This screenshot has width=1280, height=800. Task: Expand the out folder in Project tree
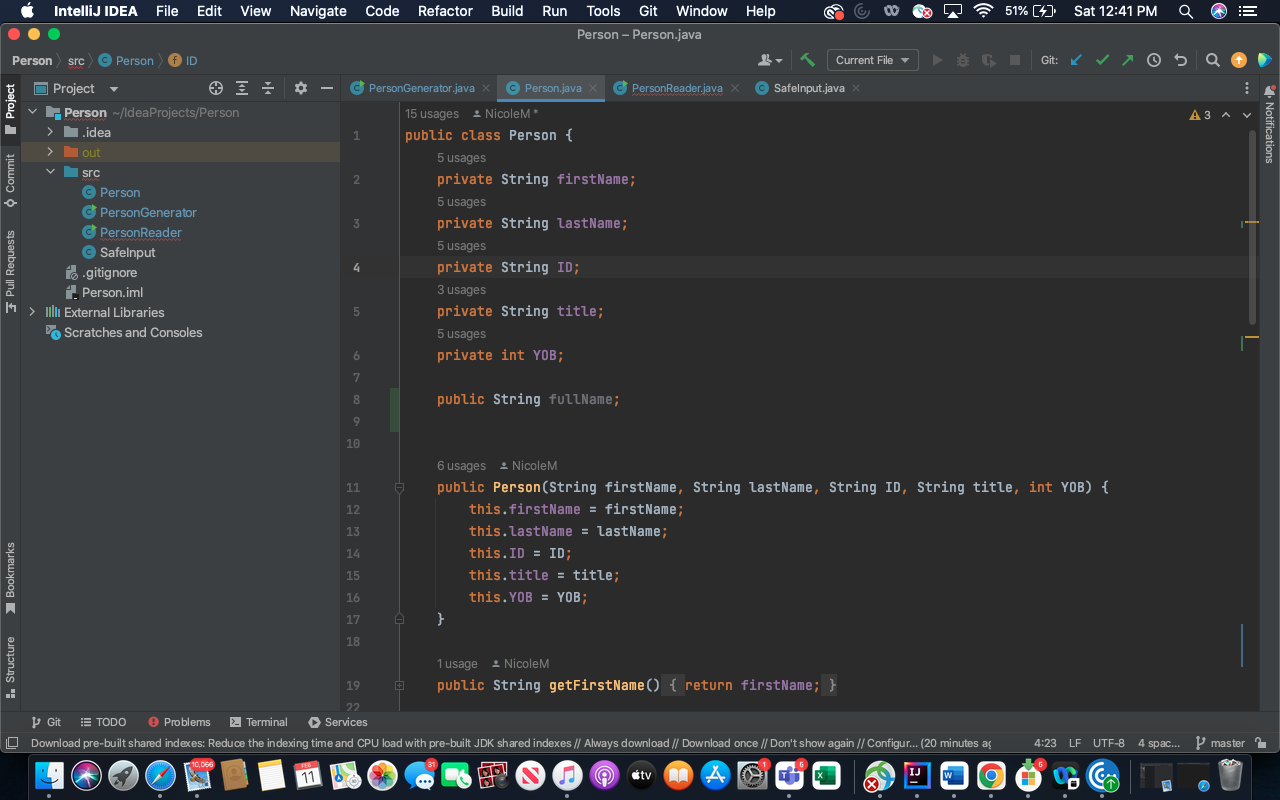50,152
